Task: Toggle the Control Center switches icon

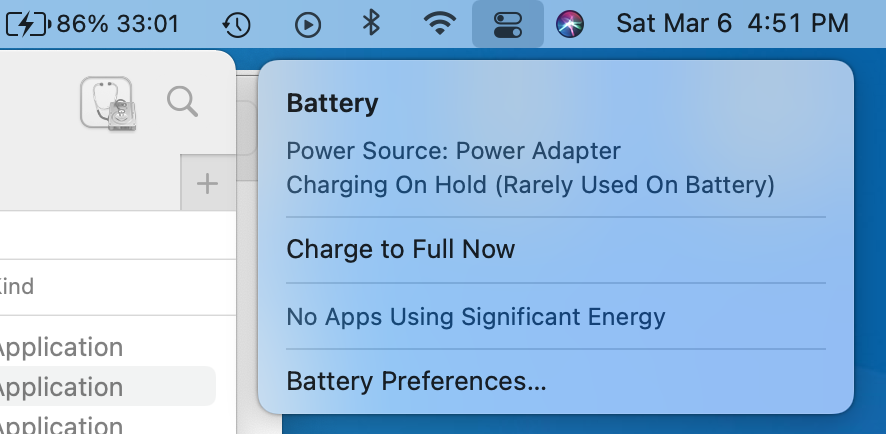Action: [x=507, y=25]
